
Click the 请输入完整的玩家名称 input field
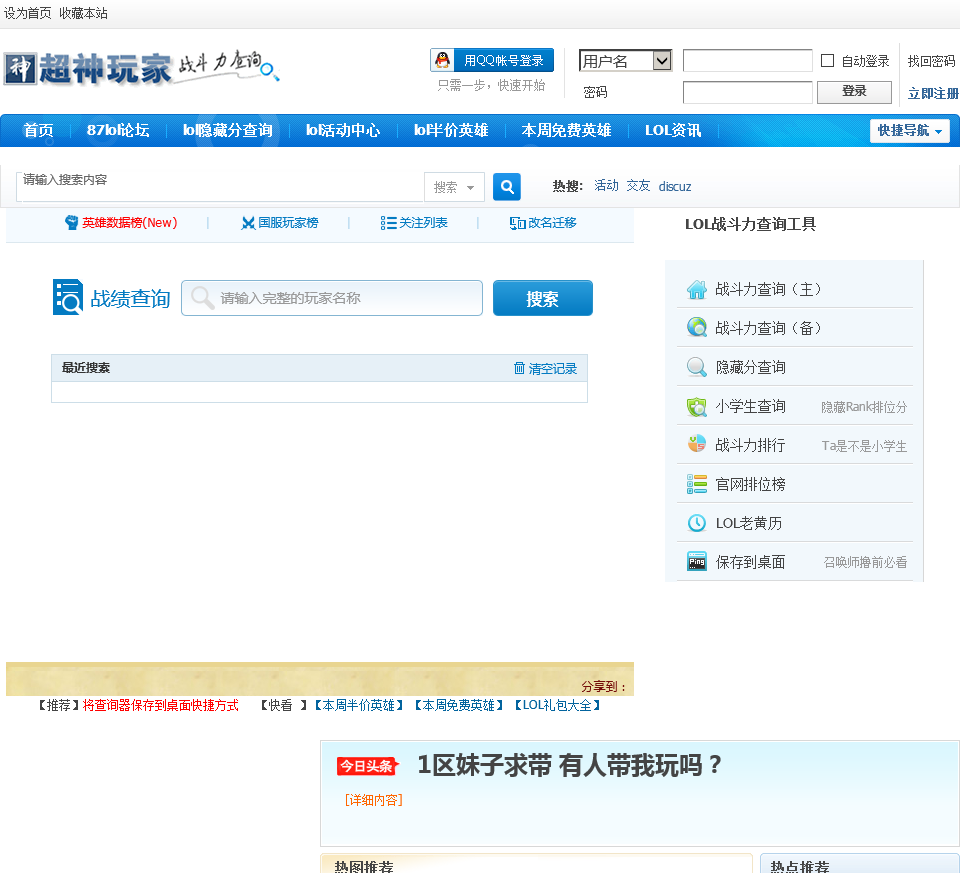pyautogui.click(x=332, y=298)
